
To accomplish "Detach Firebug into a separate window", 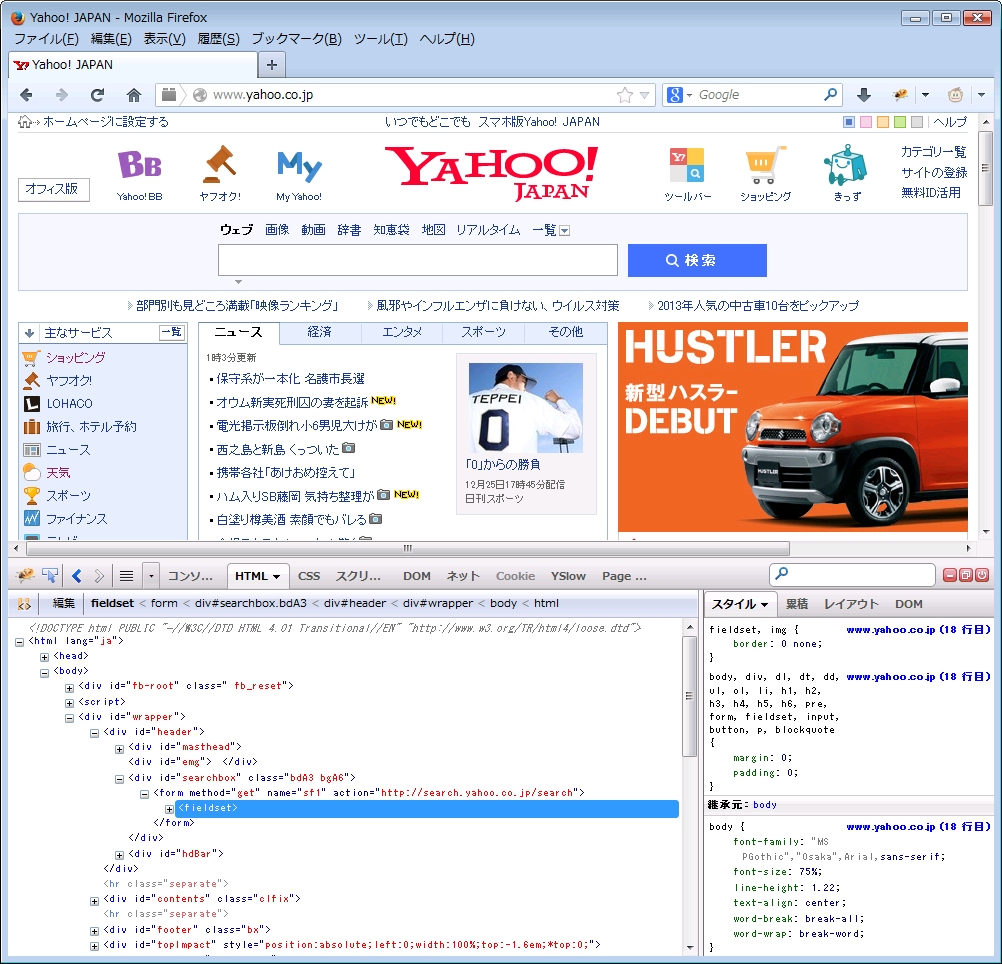I will 966,575.
